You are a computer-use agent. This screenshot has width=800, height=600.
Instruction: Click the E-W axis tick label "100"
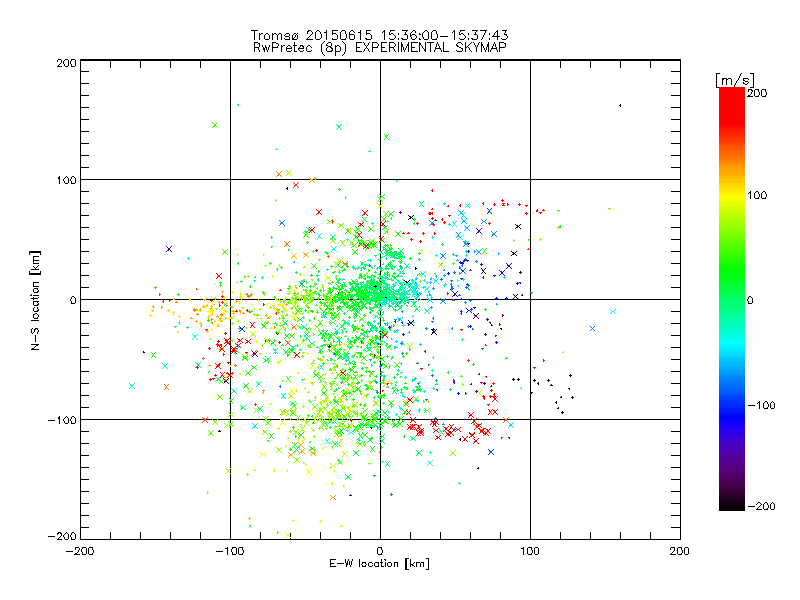530,551
